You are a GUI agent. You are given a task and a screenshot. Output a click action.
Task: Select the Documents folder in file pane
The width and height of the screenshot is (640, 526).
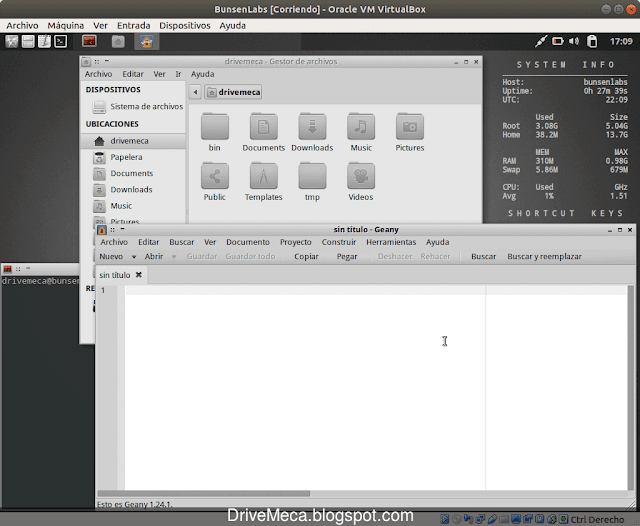pyautogui.click(x=264, y=132)
